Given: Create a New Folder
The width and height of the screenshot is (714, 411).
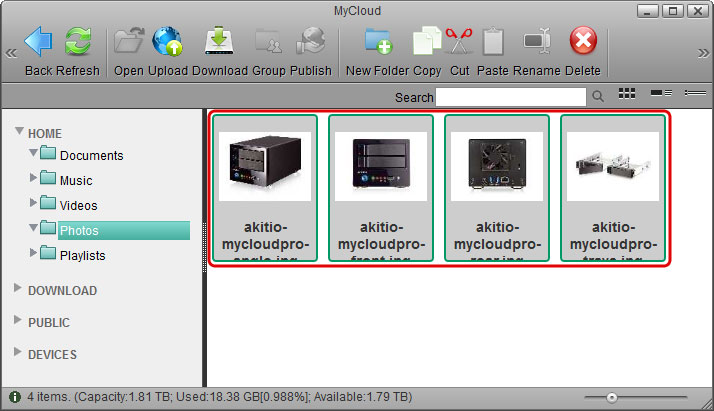Looking at the screenshot, I should tap(380, 41).
